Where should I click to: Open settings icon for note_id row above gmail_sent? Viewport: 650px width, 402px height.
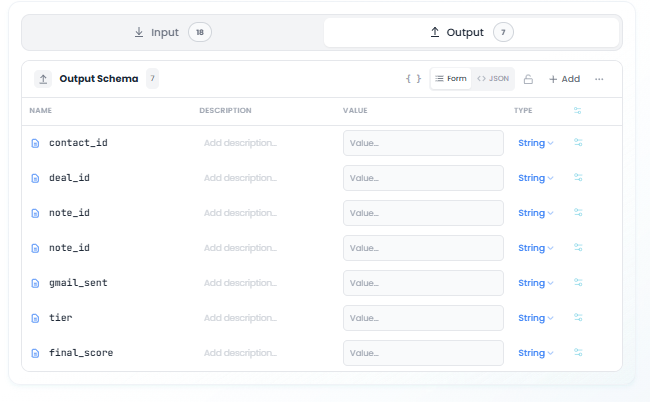578,247
